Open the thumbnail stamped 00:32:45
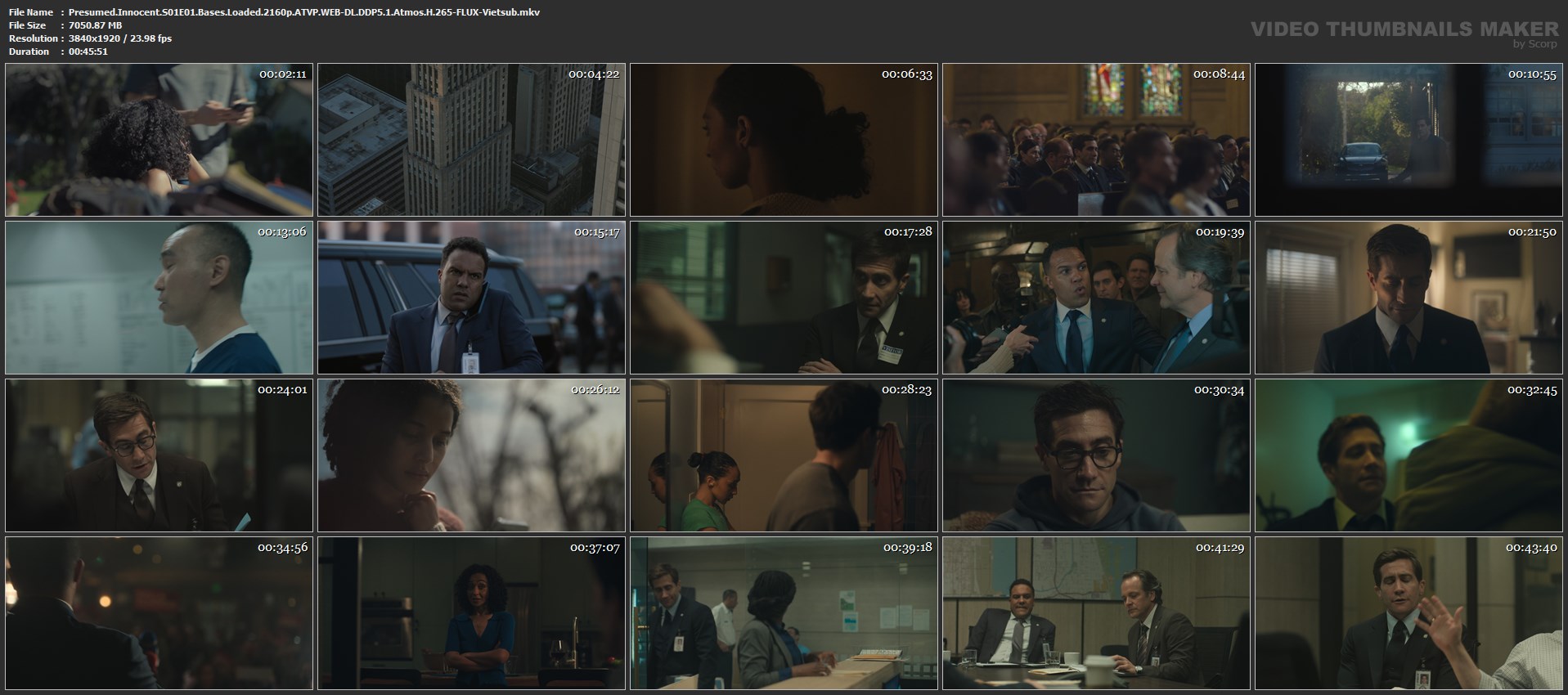The image size is (1568, 695). point(1409,455)
